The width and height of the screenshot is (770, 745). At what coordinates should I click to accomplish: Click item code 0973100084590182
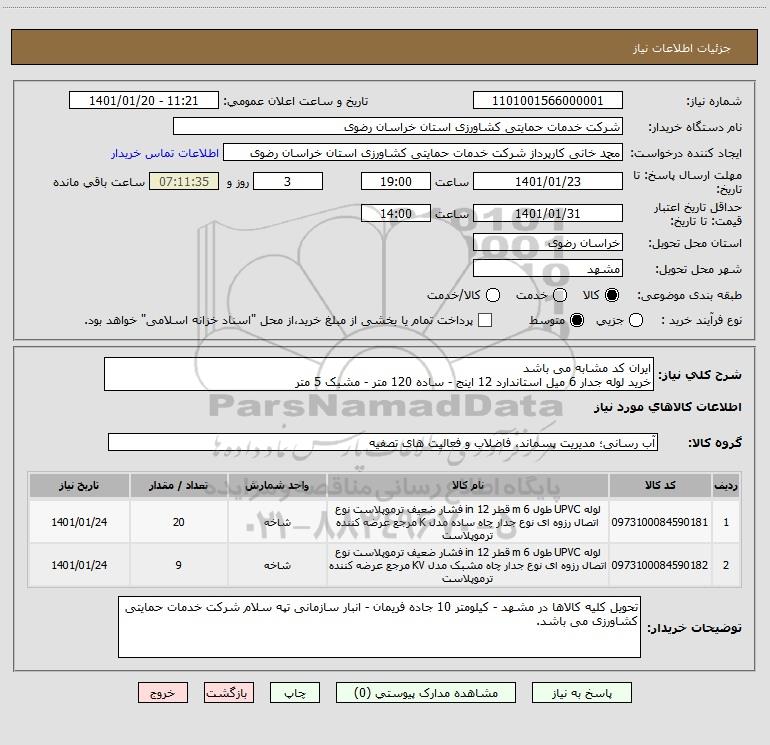(660, 565)
